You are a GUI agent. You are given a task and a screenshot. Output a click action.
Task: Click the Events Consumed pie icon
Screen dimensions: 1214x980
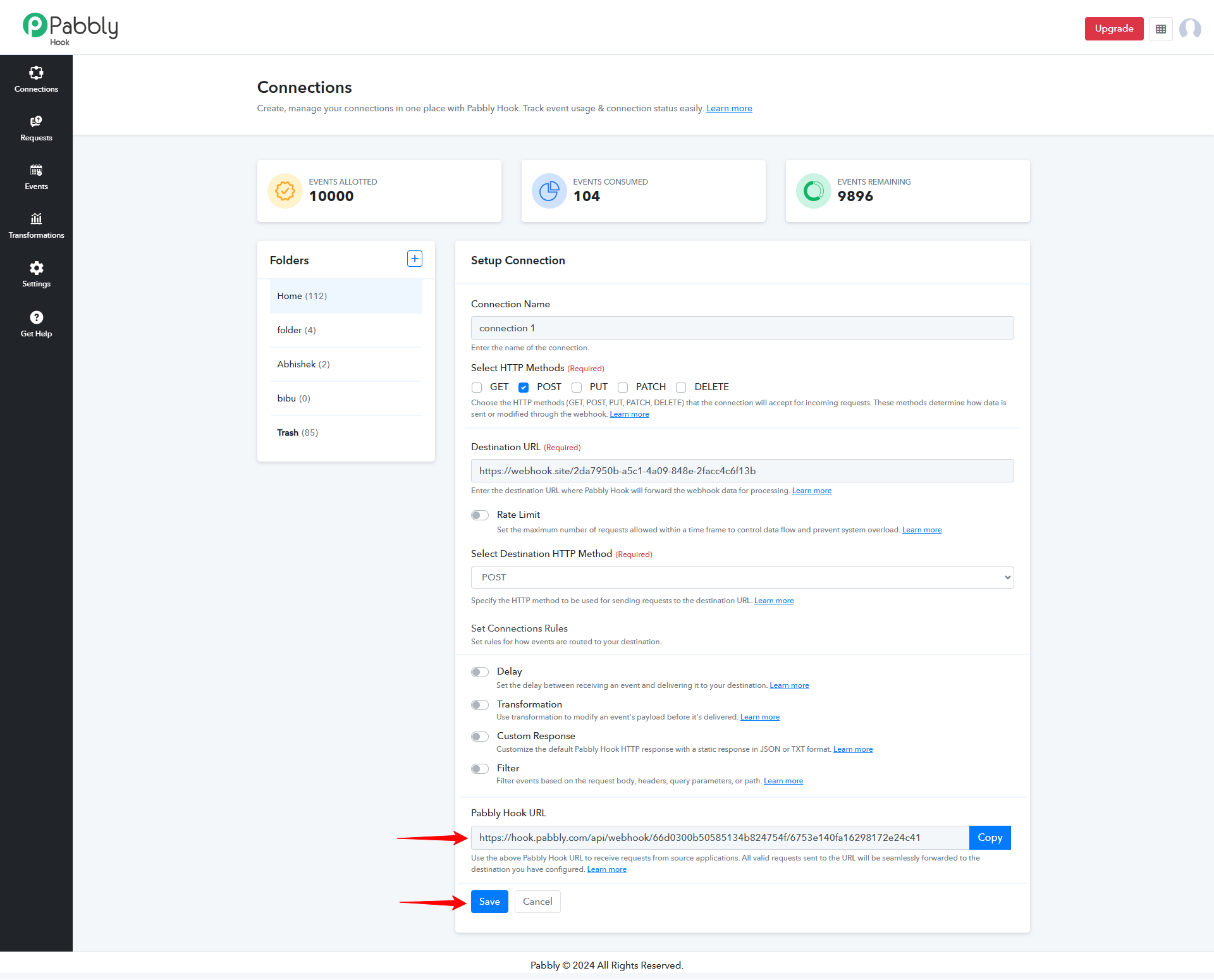pyautogui.click(x=549, y=191)
